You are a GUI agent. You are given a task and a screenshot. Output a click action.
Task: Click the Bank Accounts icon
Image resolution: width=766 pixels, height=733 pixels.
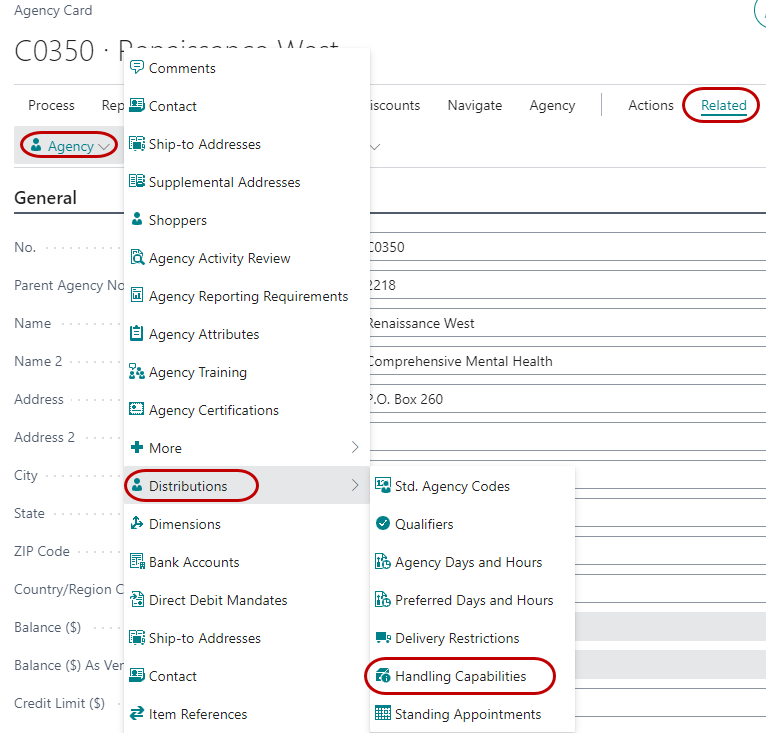click(x=137, y=562)
